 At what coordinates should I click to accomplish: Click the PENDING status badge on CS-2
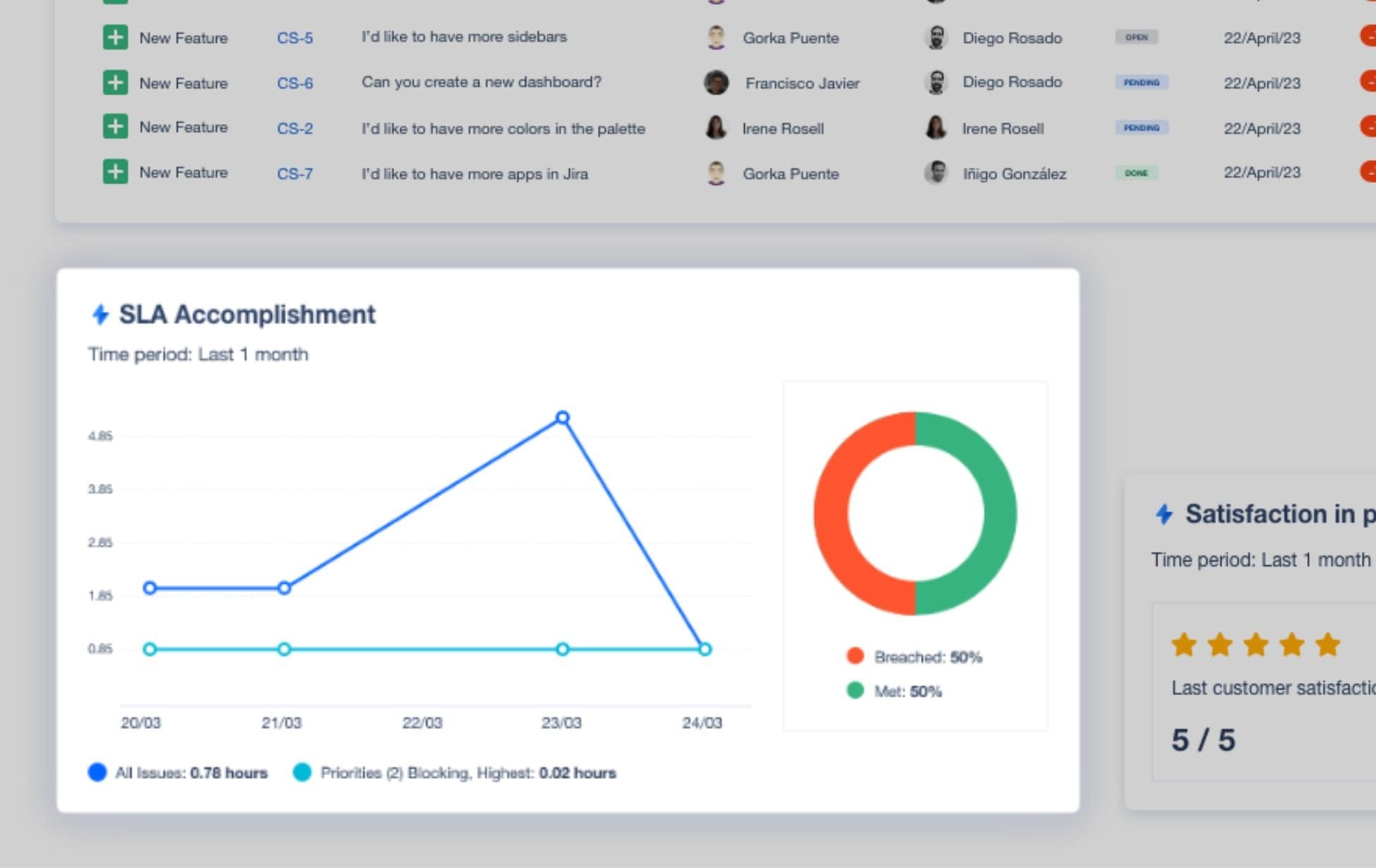(x=1141, y=128)
